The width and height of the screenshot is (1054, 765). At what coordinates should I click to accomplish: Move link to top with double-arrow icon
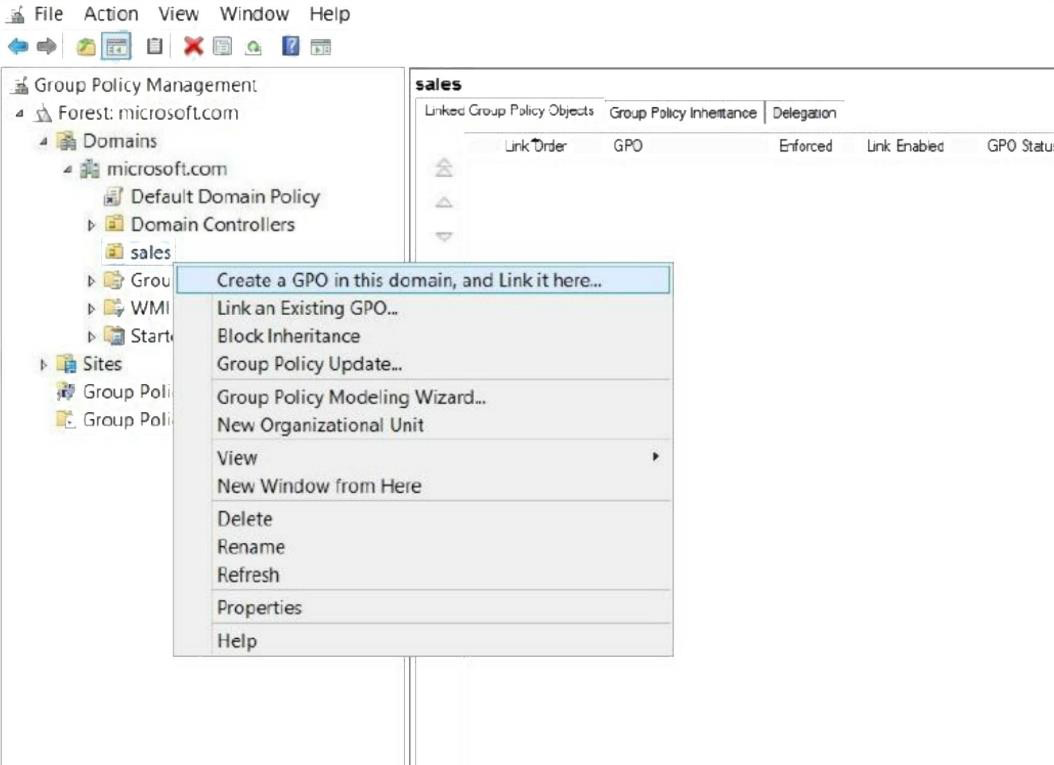click(444, 167)
